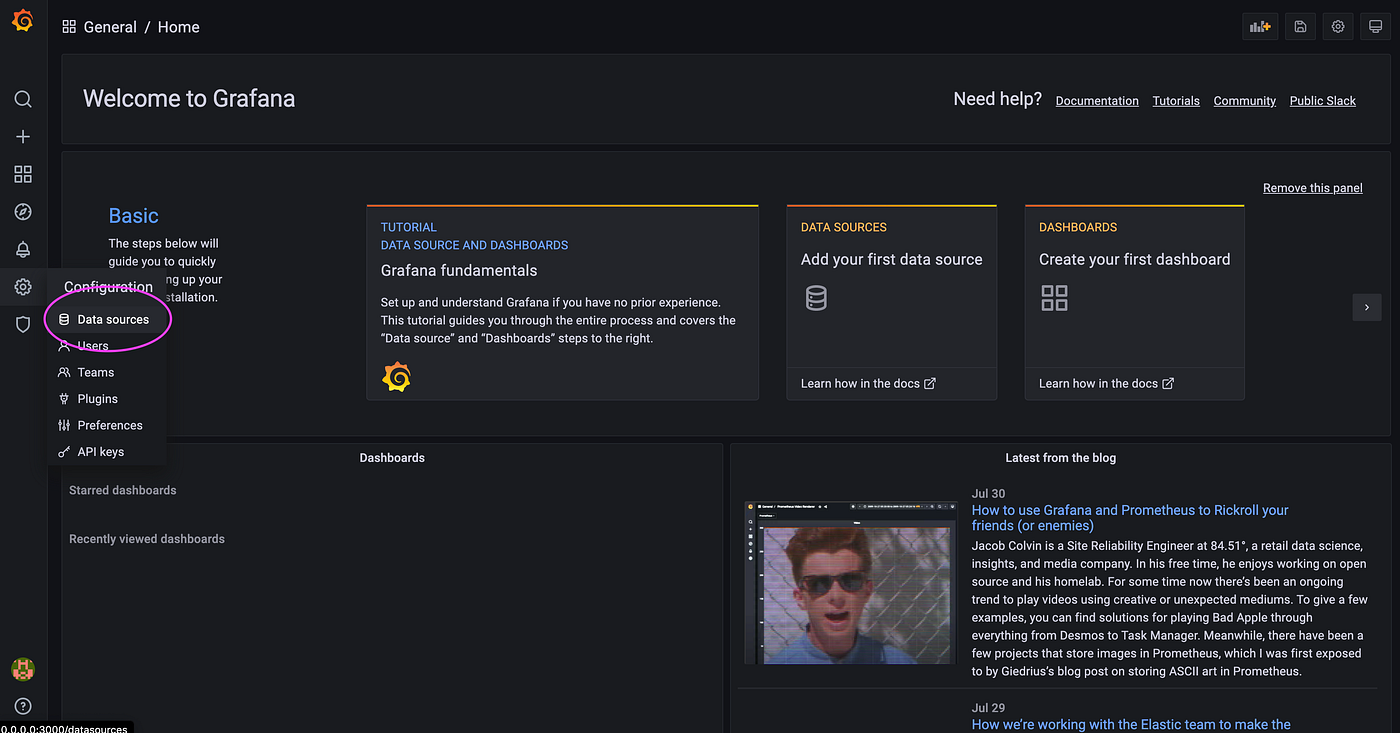Screen dimensions: 1400x733
Task: Open the Help question mark icon
Action: click(23, 706)
